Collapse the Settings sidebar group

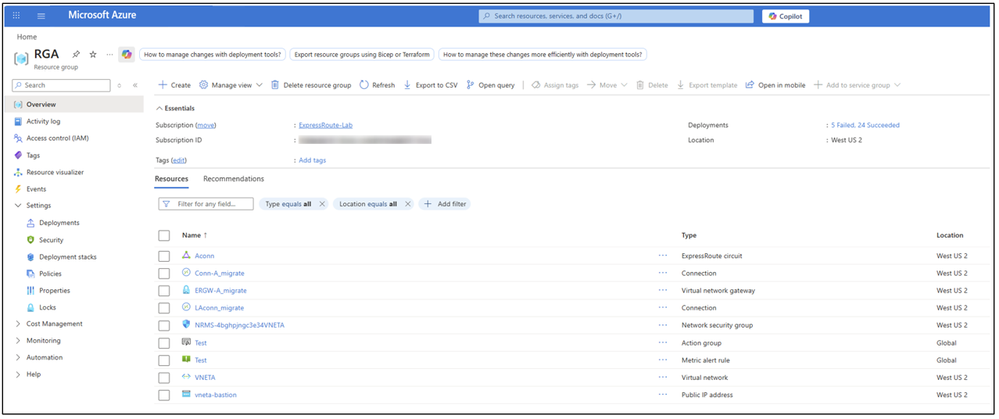pyautogui.click(x=17, y=206)
